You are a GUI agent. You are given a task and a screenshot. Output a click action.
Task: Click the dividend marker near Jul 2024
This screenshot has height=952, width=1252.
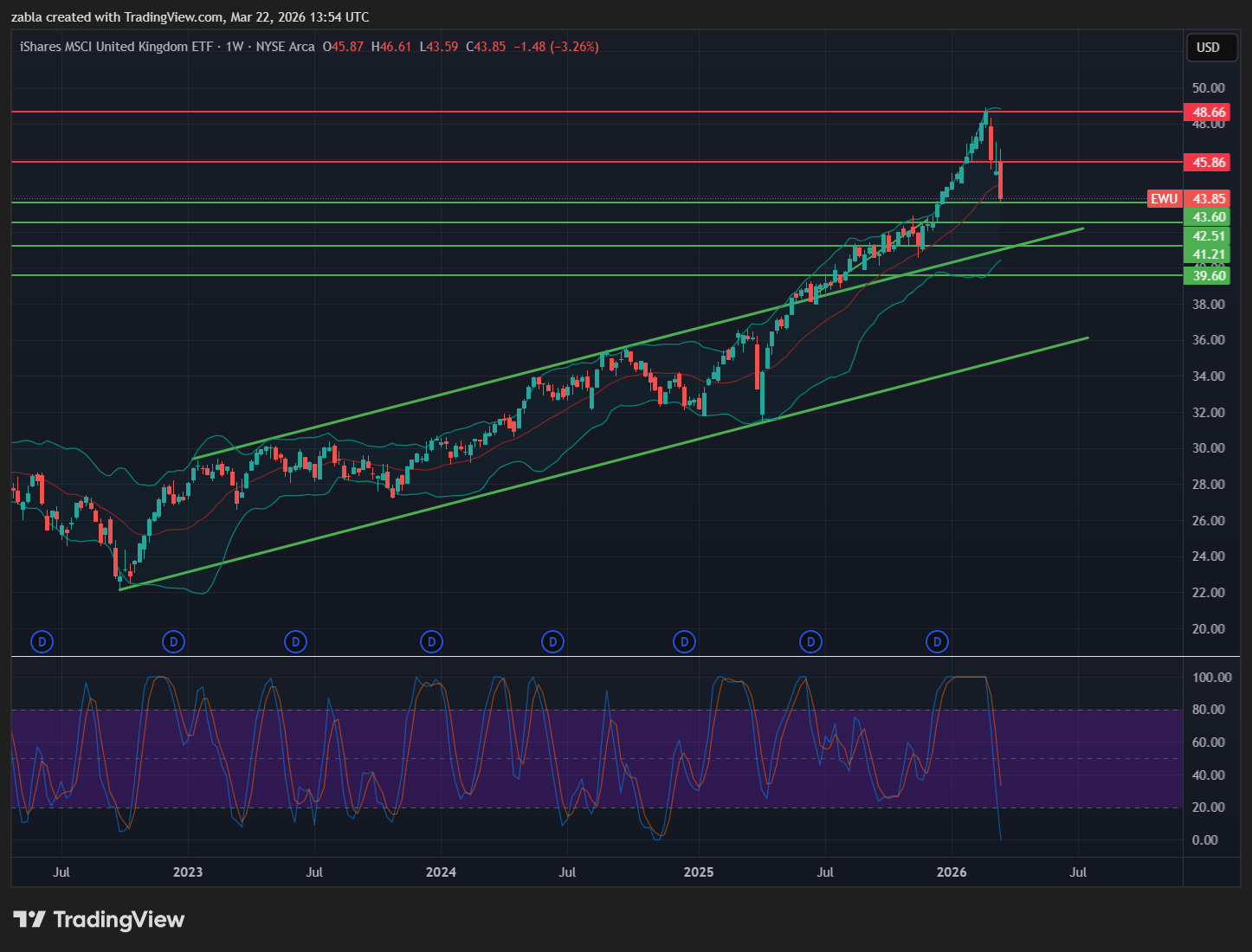552,641
